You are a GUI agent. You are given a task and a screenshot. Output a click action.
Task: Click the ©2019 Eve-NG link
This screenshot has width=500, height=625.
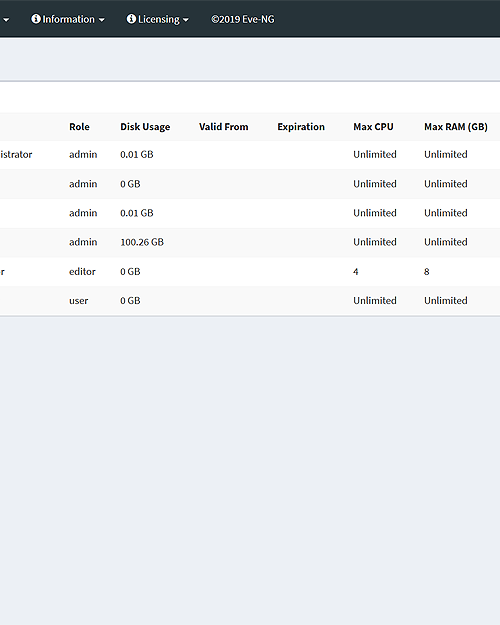point(243,19)
